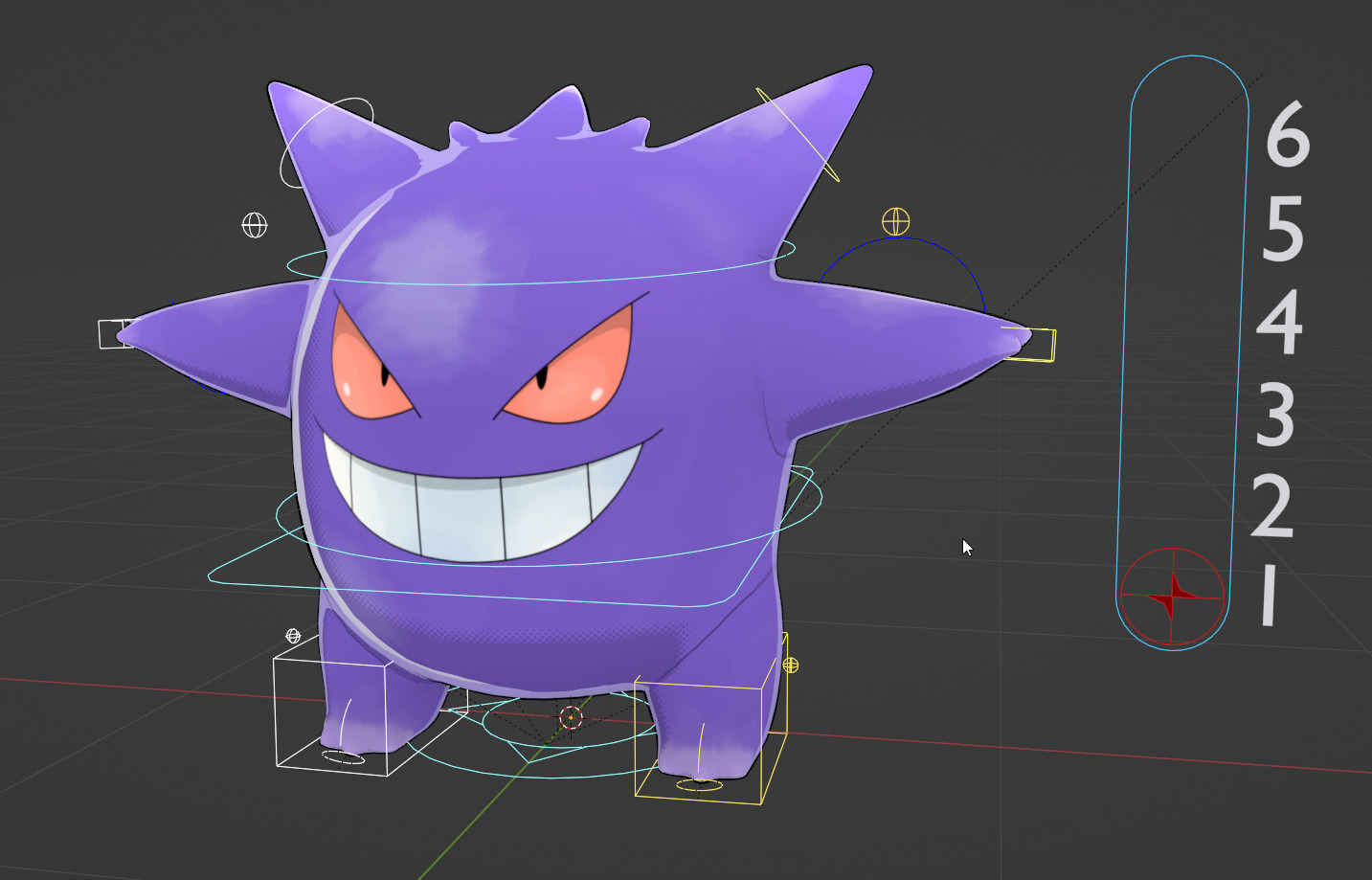
Task: Click the number 5 label
Action: [x=1283, y=228]
